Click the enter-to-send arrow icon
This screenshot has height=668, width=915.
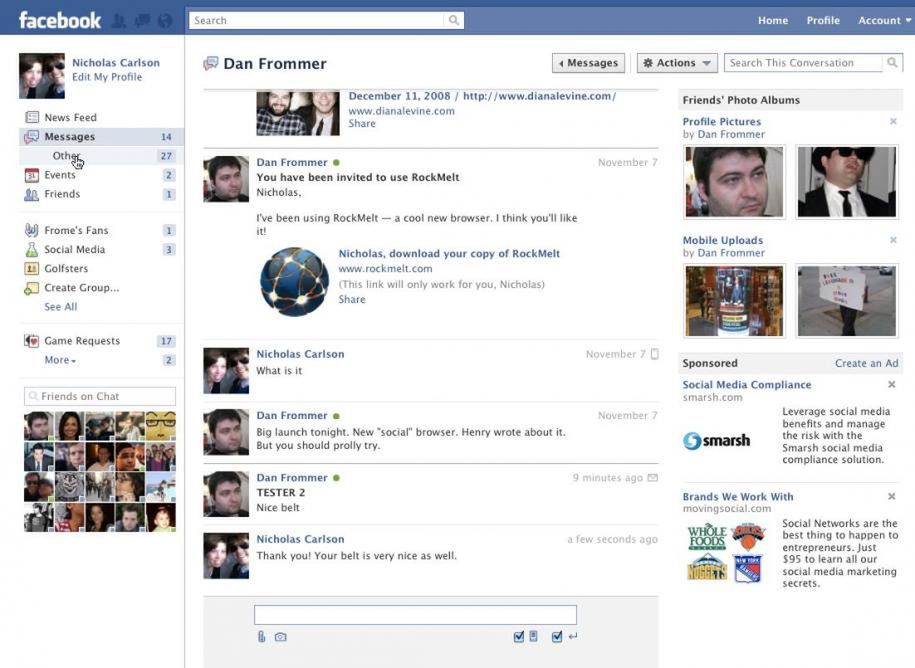573,636
